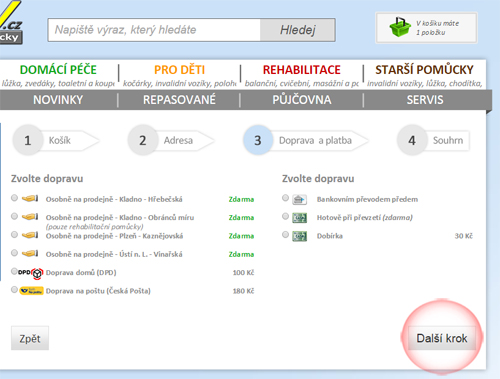Click the site logo in the corner
This screenshot has width=500, height=379.
coord(11,22)
